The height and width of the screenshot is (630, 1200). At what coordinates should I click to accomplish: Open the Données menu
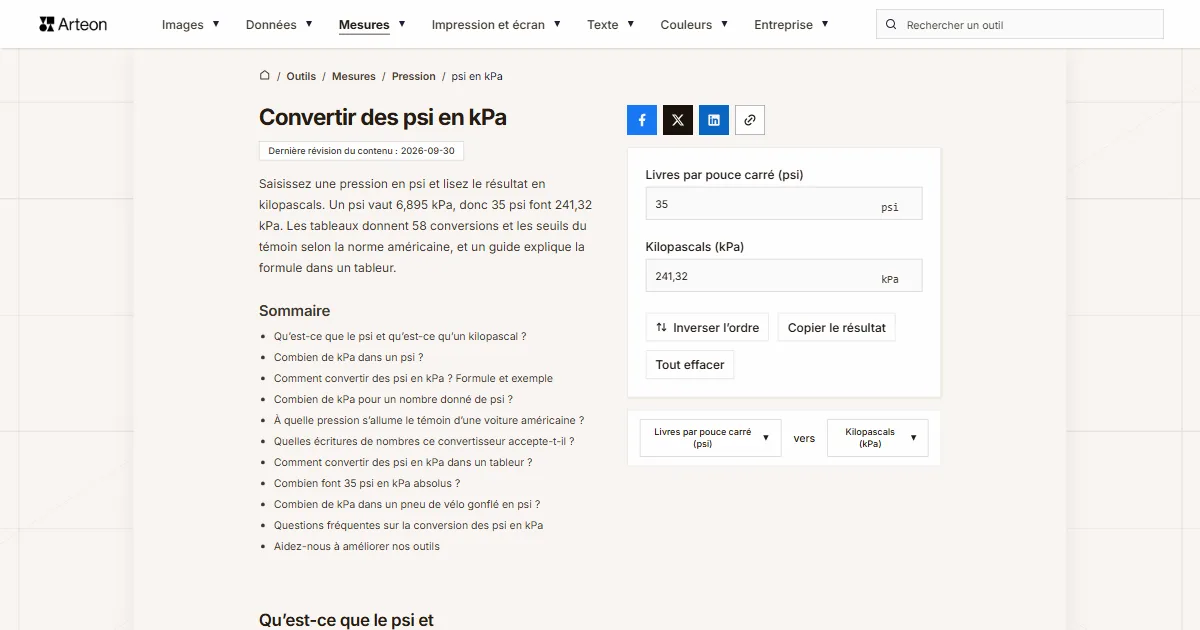[x=279, y=24]
